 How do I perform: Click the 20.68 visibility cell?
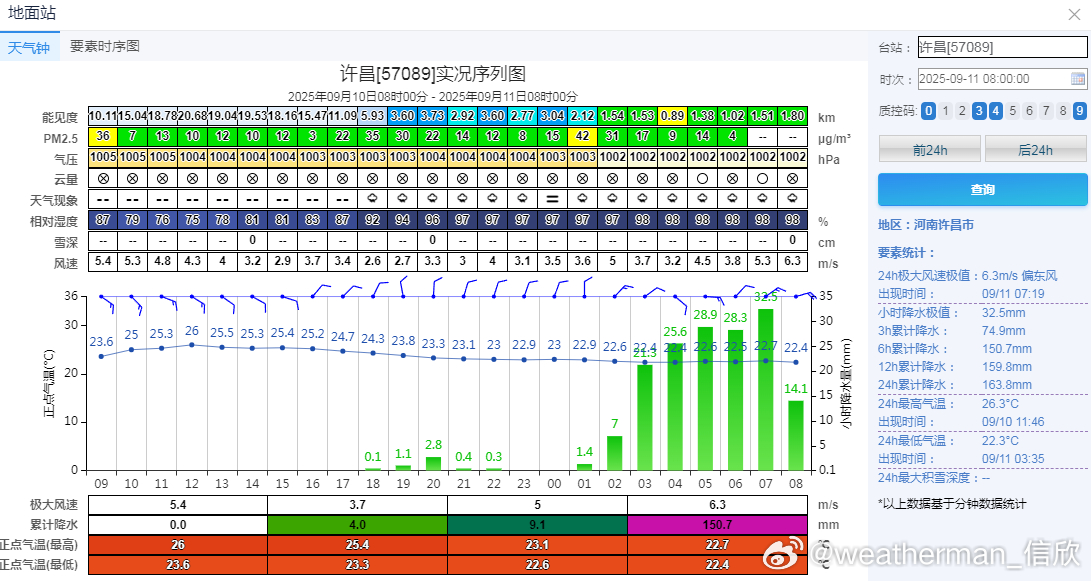point(193,116)
